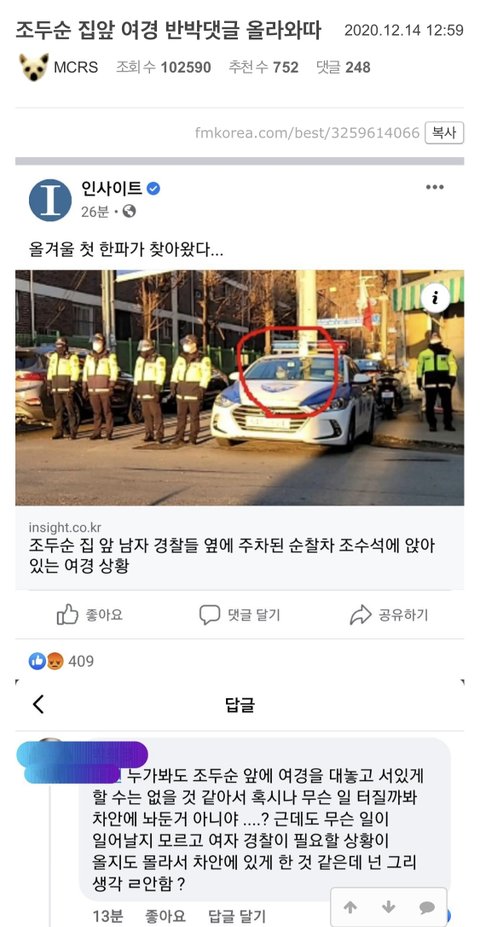Open MCRS dog avatar profile
Screen dimensions: 480x927
(x=34, y=67)
